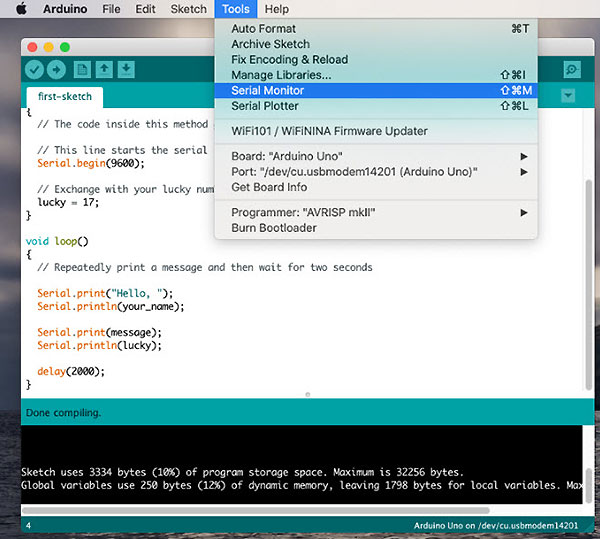Open the tab options dropdown arrow
Screen dimensions: 600x539
(x=568, y=96)
